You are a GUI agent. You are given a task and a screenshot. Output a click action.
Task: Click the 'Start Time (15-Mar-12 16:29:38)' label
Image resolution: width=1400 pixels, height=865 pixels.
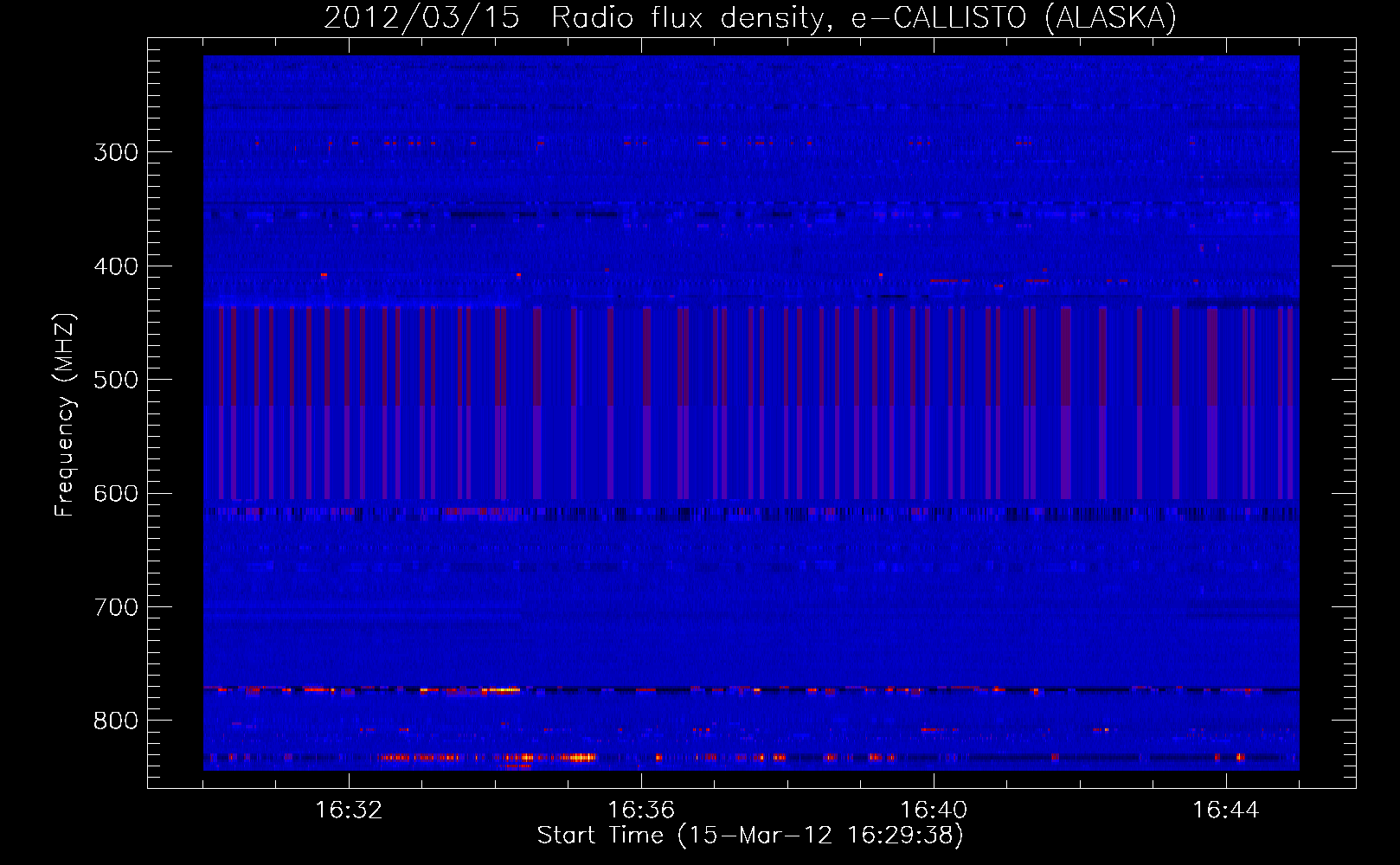point(750,836)
